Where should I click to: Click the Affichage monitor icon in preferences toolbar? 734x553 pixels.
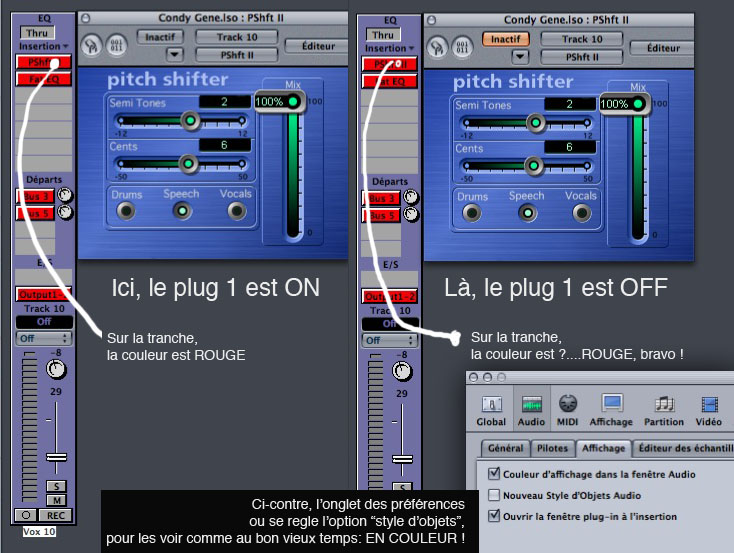611,408
